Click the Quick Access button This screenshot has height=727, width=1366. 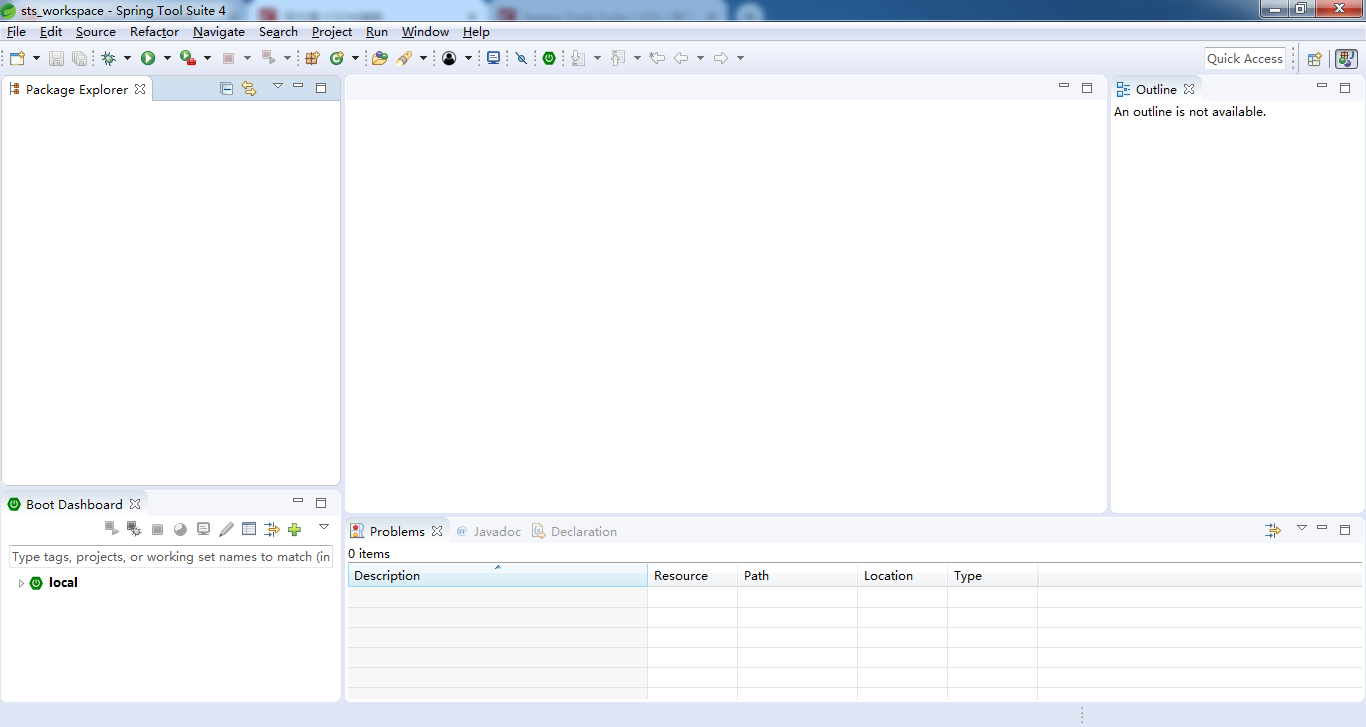pos(1244,58)
